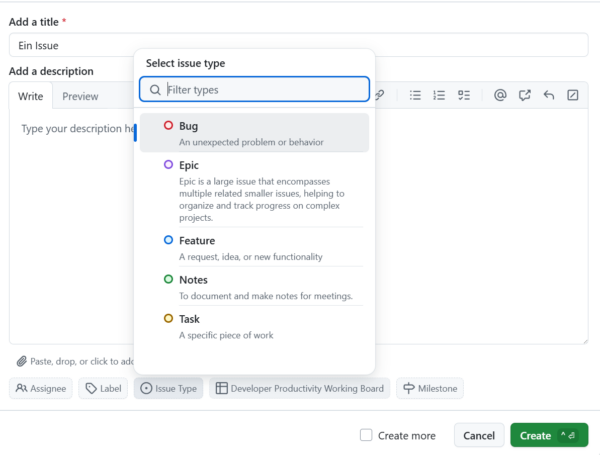Click the purple Epic circle icon
This screenshot has width=600, height=455.
(168, 165)
